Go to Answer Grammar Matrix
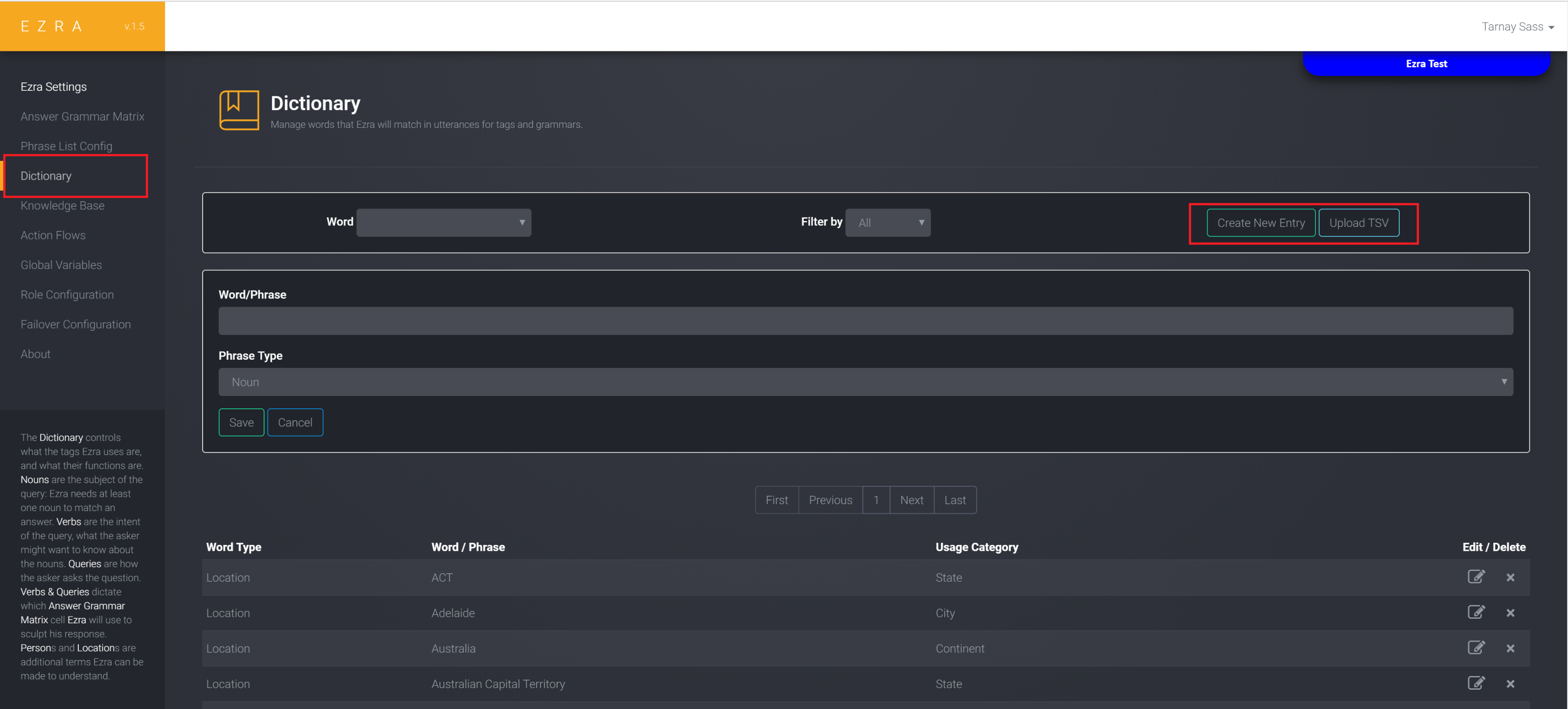1568x709 pixels. pyautogui.click(x=82, y=116)
